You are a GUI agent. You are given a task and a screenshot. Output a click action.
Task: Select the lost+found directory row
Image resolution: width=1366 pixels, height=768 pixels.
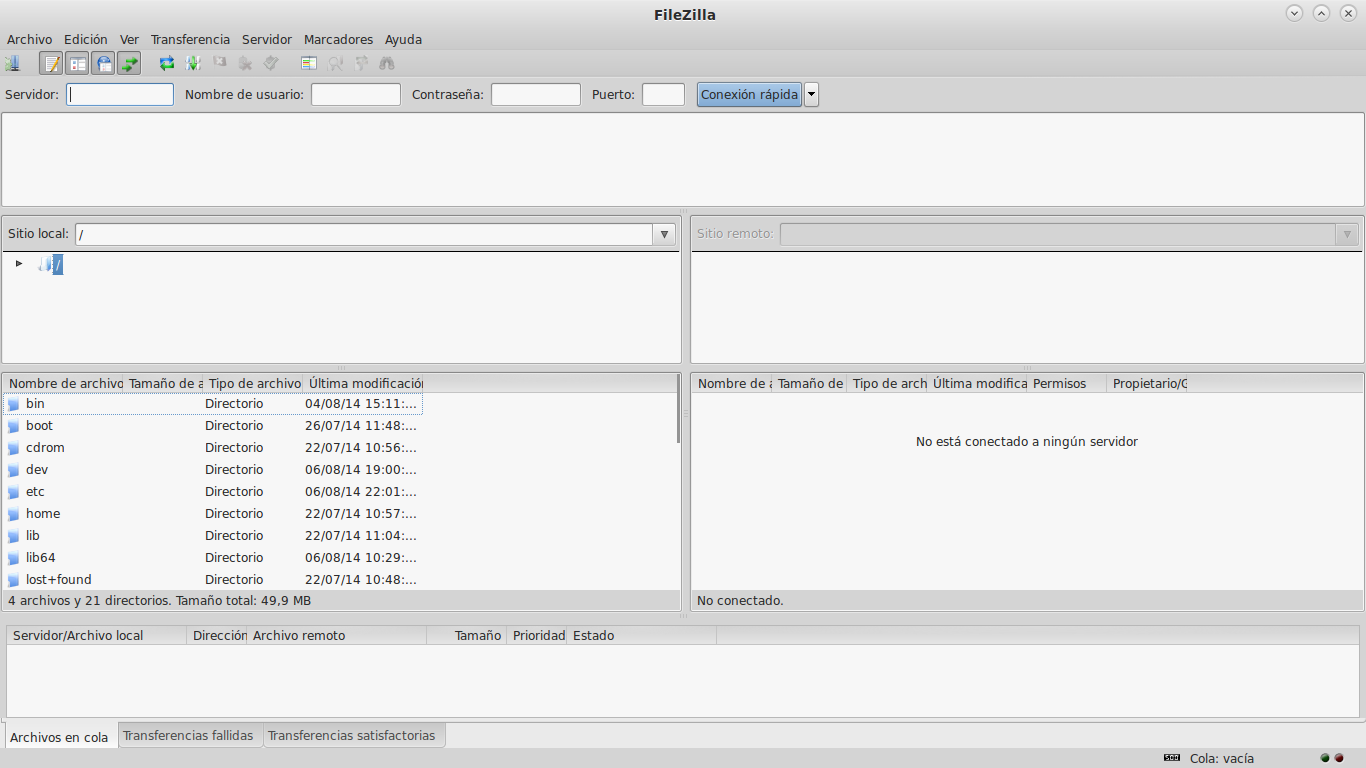pos(213,580)
